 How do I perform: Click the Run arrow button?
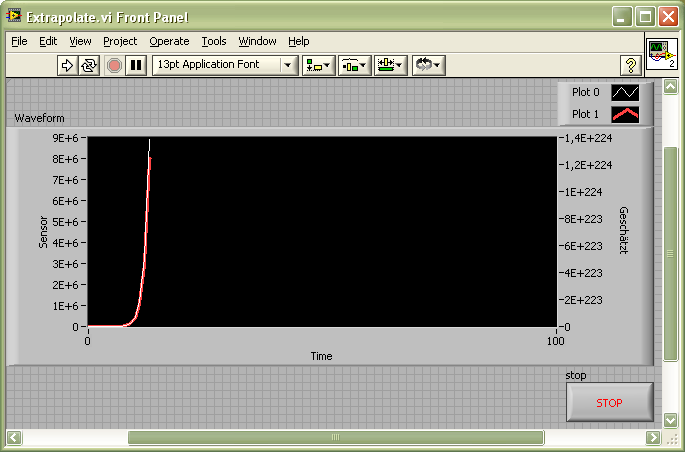(x=67, y=66)
